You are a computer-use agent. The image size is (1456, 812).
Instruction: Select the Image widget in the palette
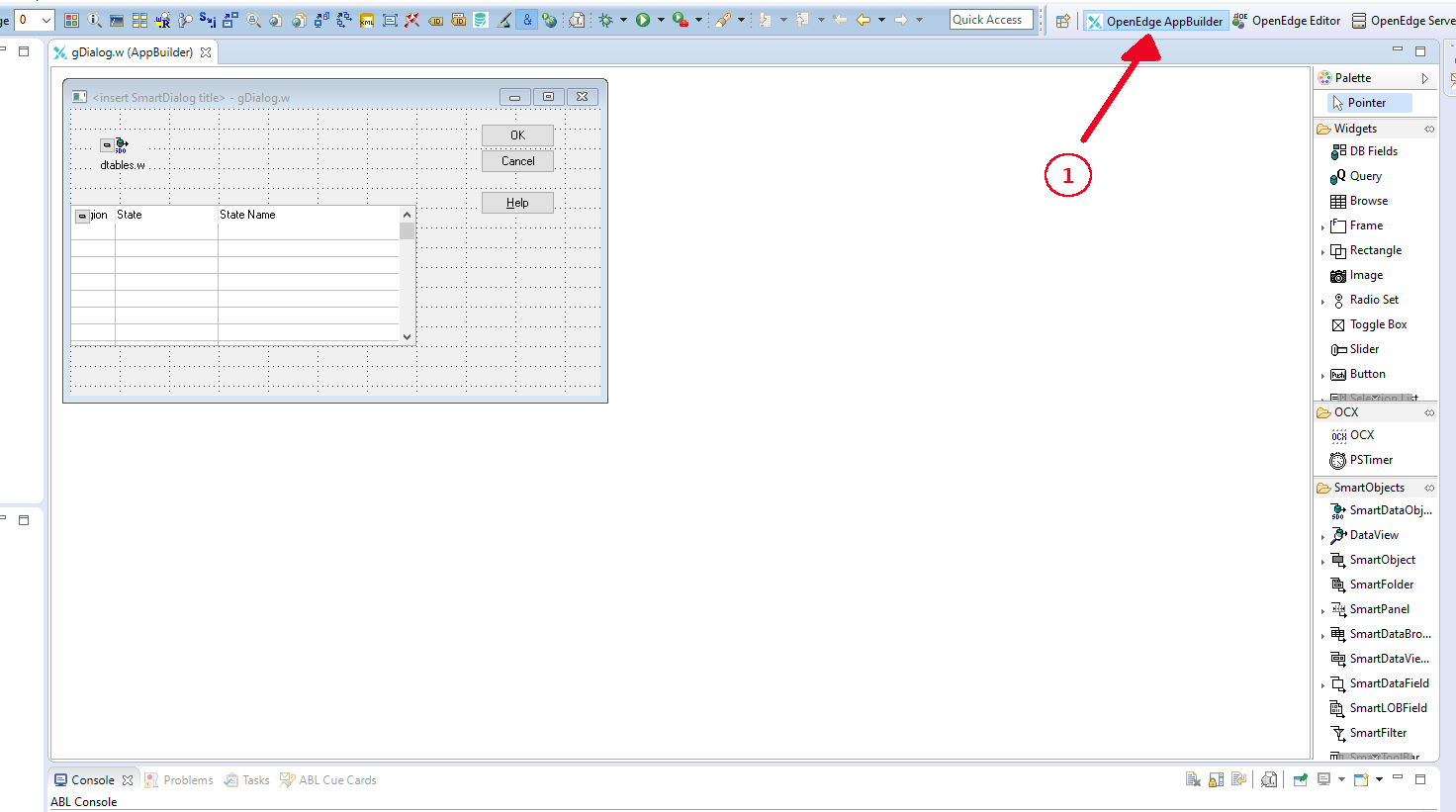click(x=1357, y=275)
